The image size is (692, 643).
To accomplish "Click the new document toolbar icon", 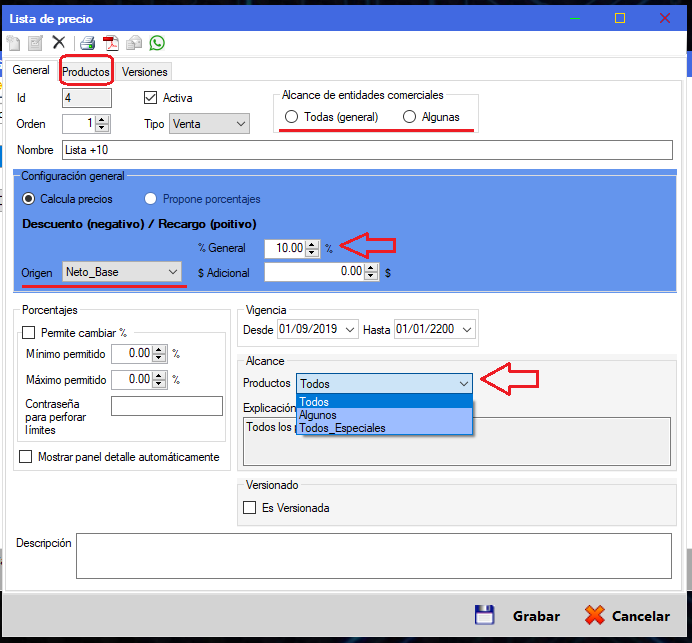I will 13,43.
